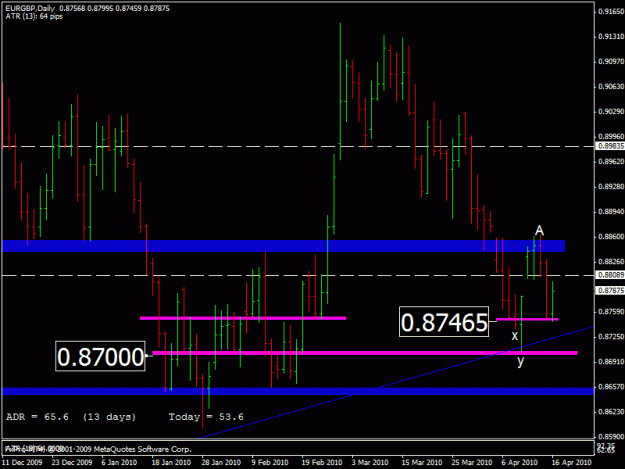
Task: Select the white dashed line at 0.88089
Action: (x=298, y=275)
